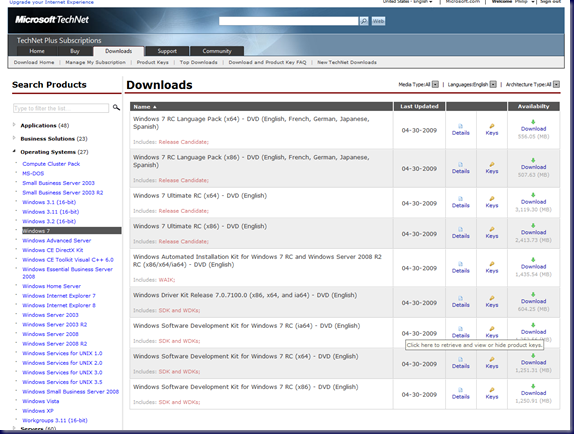
Task: Download Windows SDK for Windows 7 RC (x64)
Action: click(533, 362)
